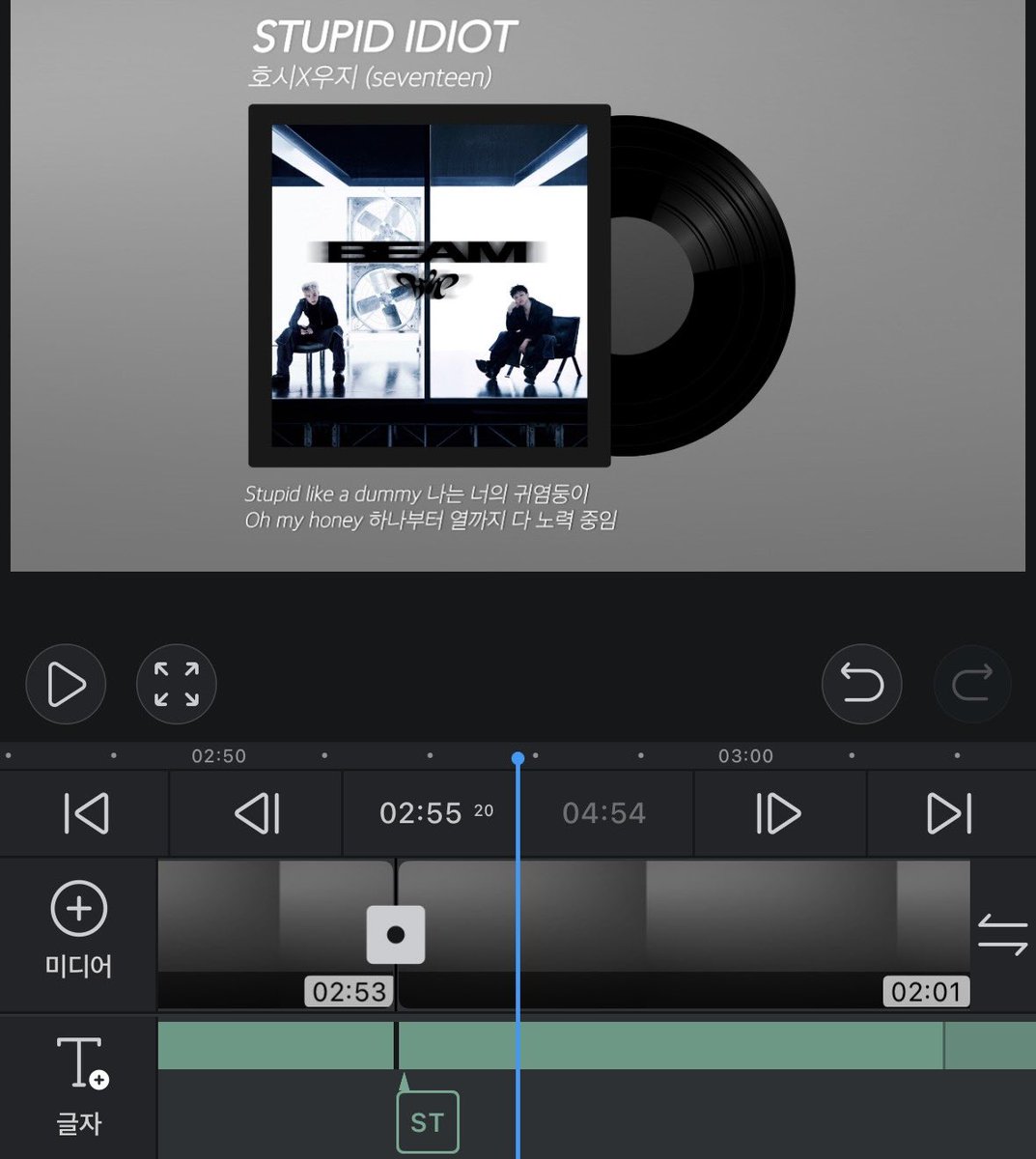Tap the vinyl record graphic
The image size is (1036, 1159).
click(703, 286)
